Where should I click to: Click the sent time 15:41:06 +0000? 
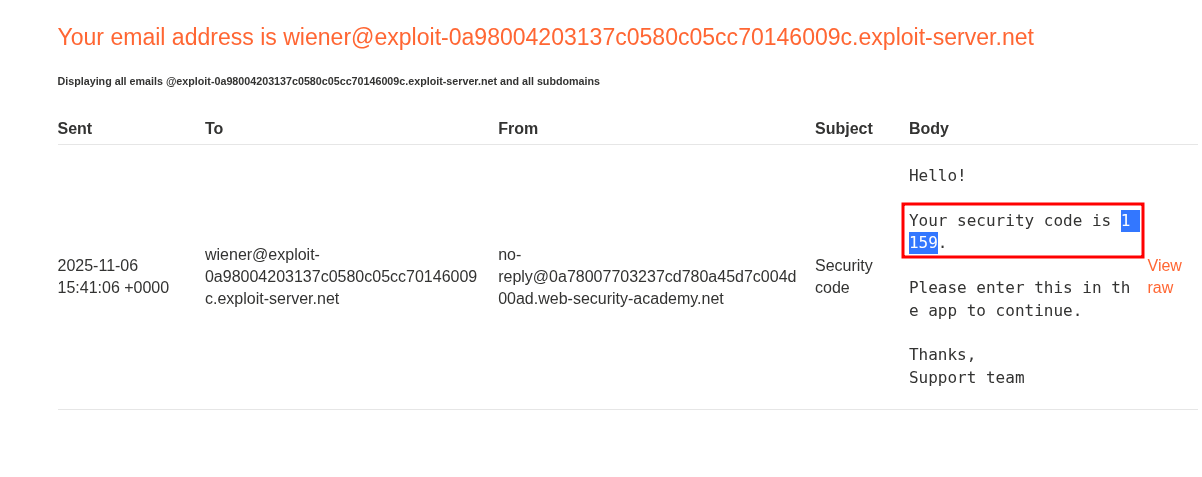[x=113, y=288]
